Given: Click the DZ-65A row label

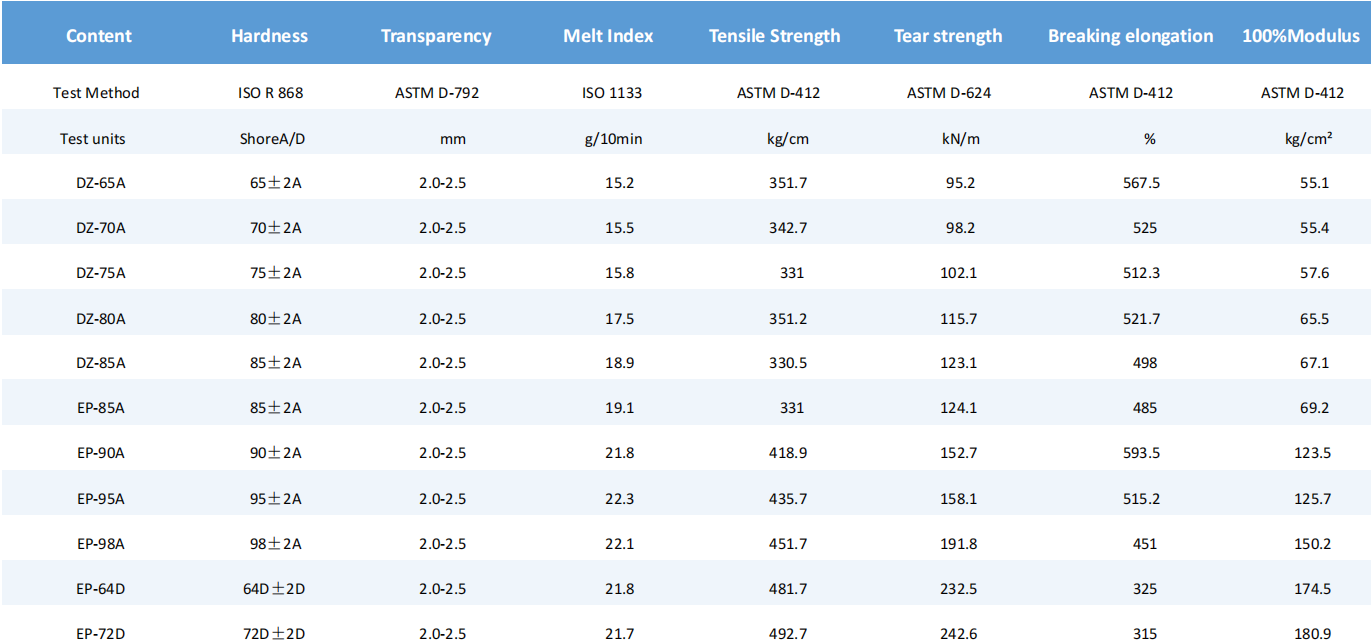Looking at the screenshot, I should pos(100,183).
